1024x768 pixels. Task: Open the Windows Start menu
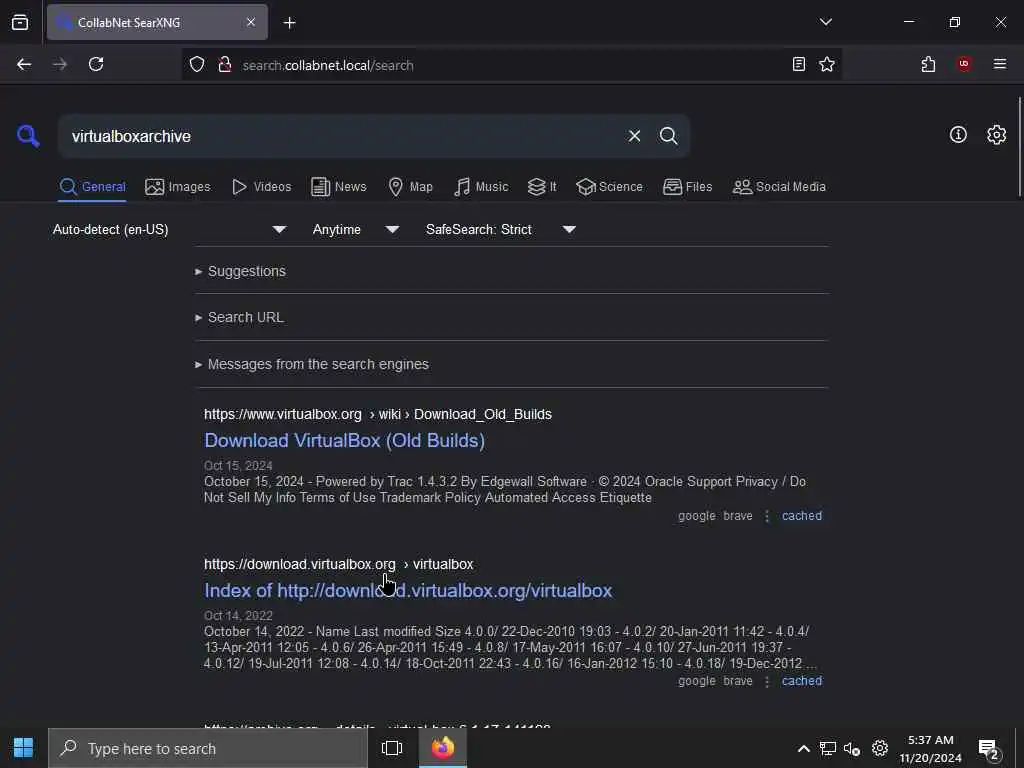(x=24, y=748)
